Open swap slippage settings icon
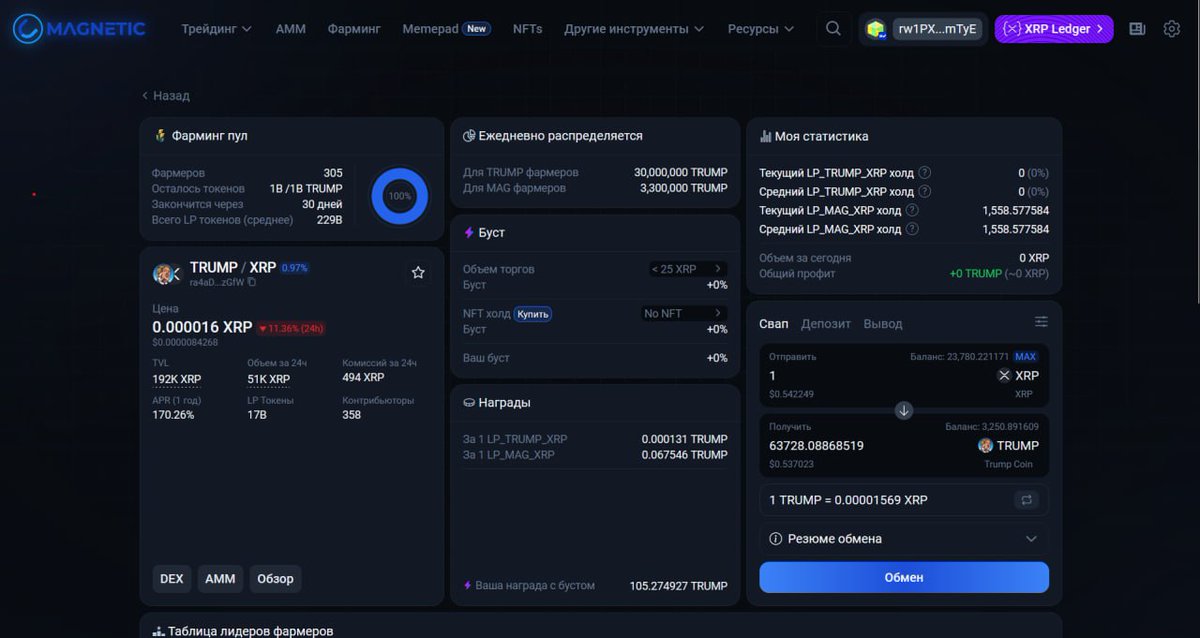Screen dimensions: 1200x638 [1041, 322]
